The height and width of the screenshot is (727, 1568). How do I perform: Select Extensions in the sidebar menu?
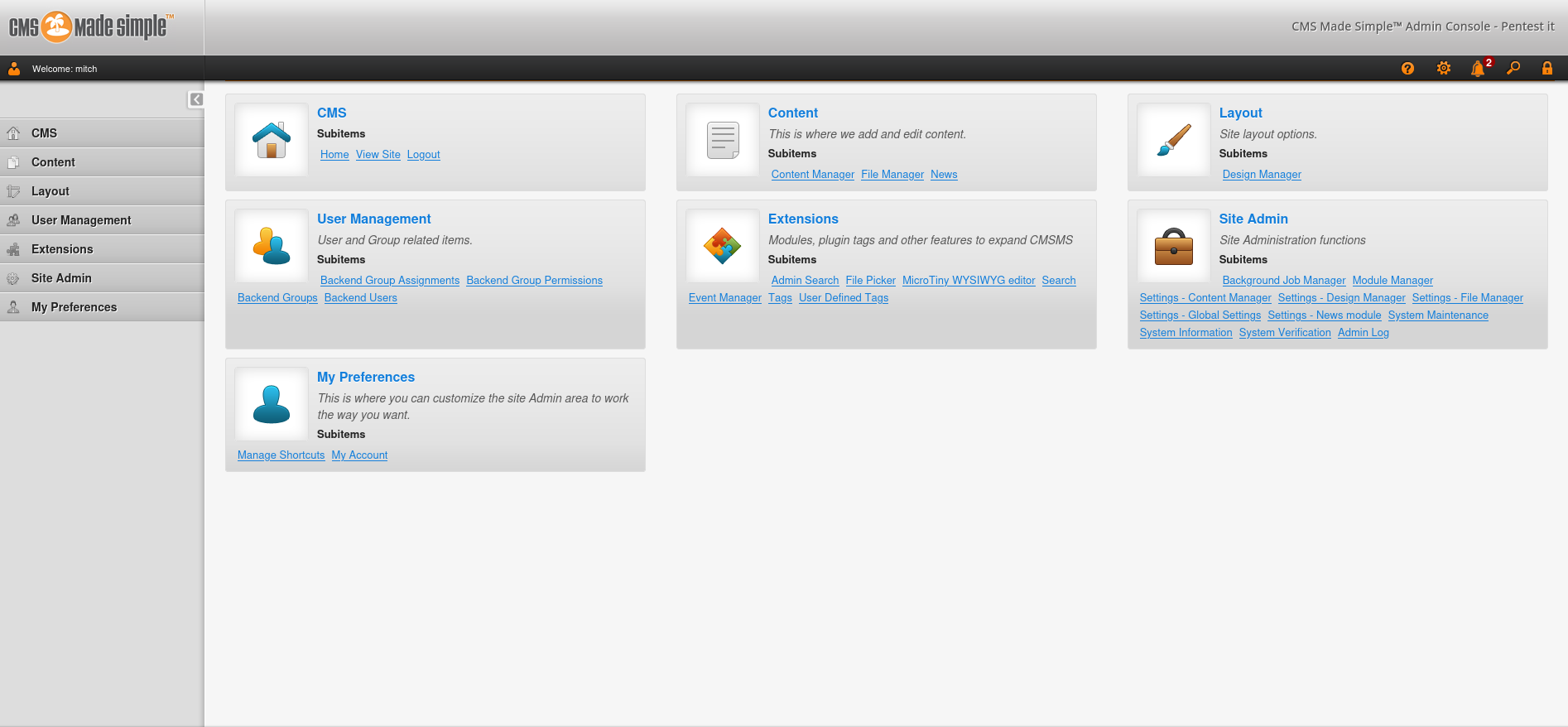pyautogui.click(x=102, y=249)
